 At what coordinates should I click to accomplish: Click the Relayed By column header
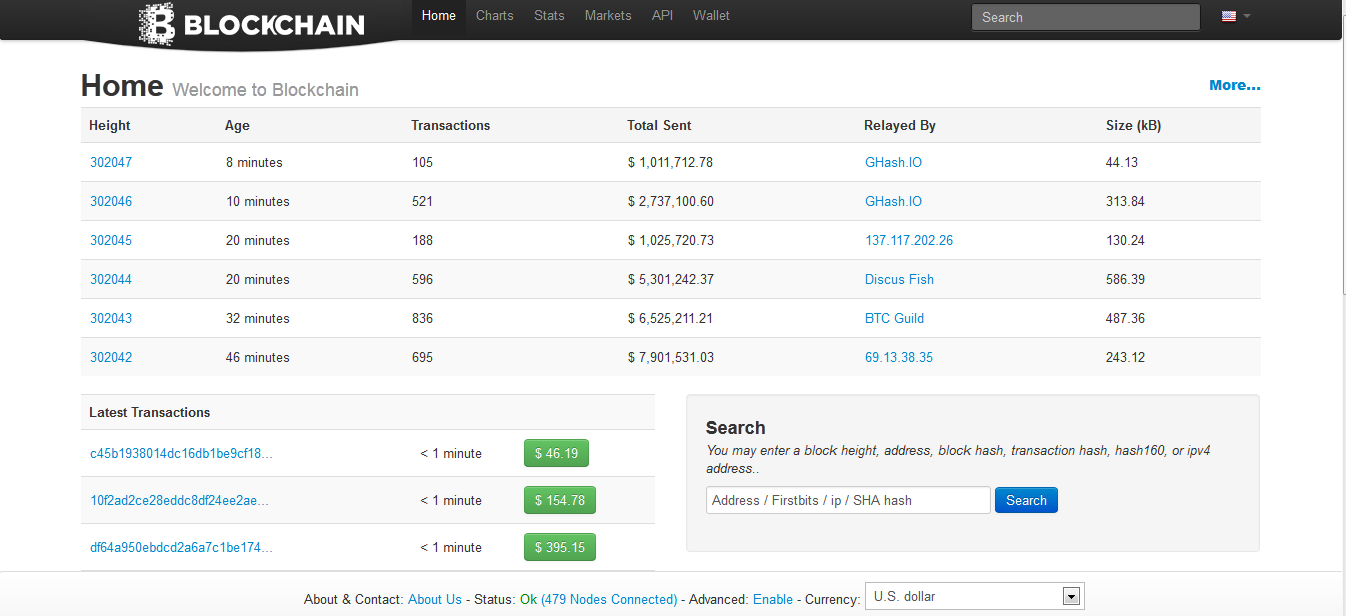(900, 125)
